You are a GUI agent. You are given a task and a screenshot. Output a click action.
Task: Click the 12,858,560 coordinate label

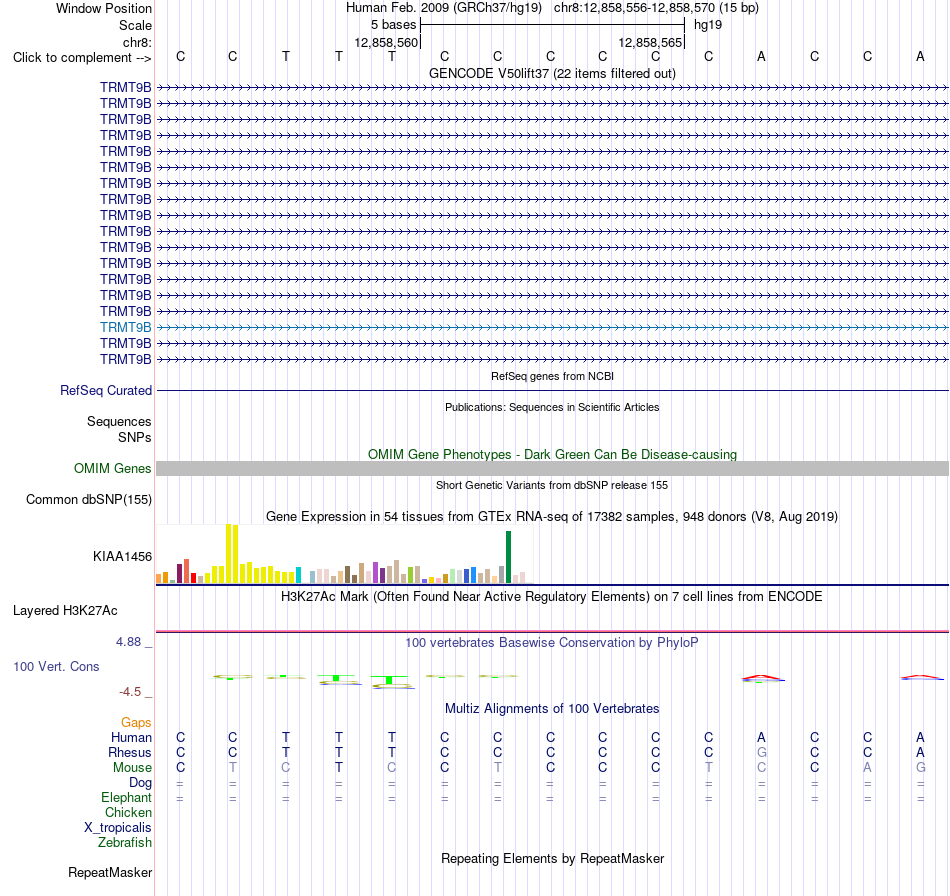(386, 42)
